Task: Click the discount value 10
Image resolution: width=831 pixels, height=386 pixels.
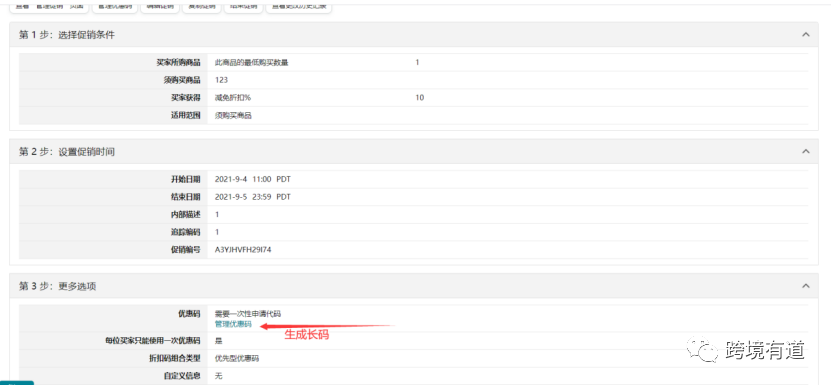Action: [x=420, y=98]
